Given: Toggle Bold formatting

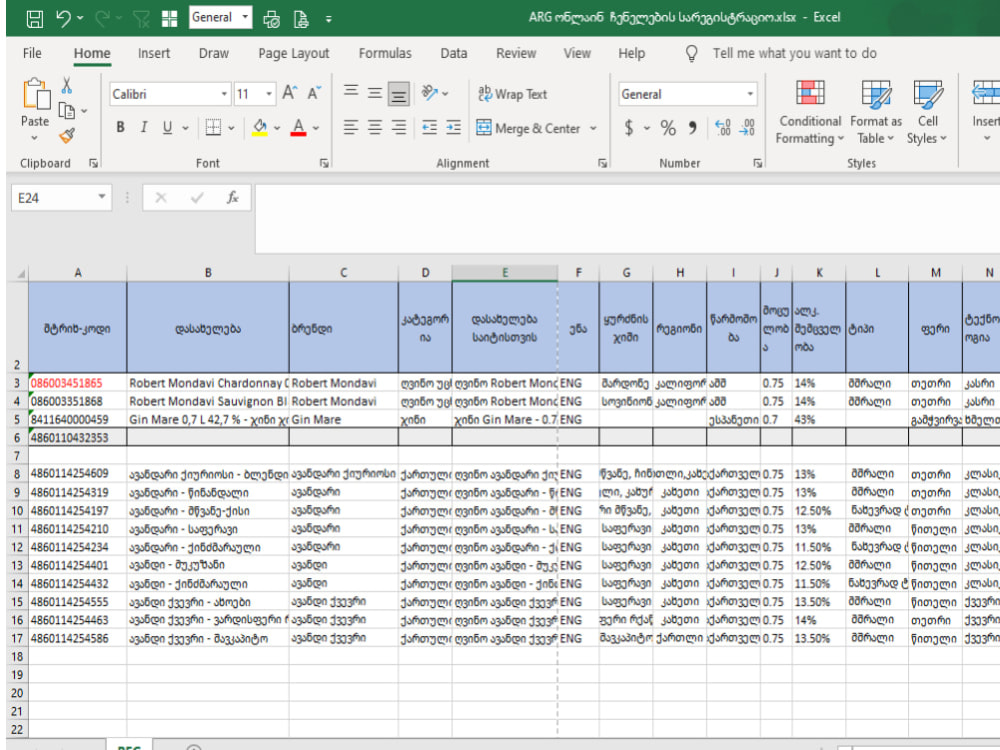Looking at the screenshot, I should click(x=120, y=128).
